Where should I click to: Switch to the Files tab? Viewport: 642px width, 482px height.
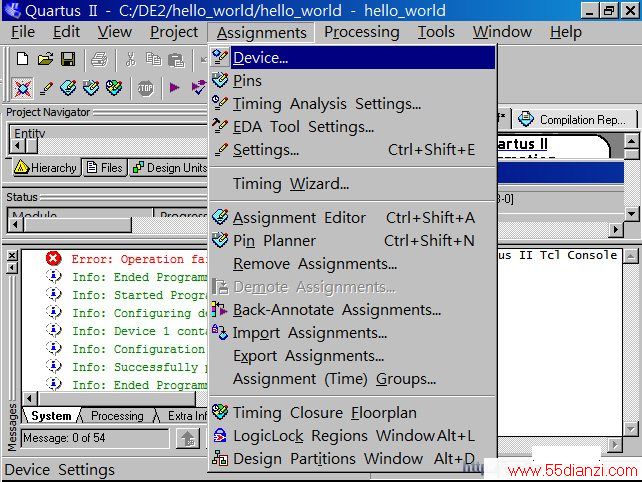click(105, 167)
